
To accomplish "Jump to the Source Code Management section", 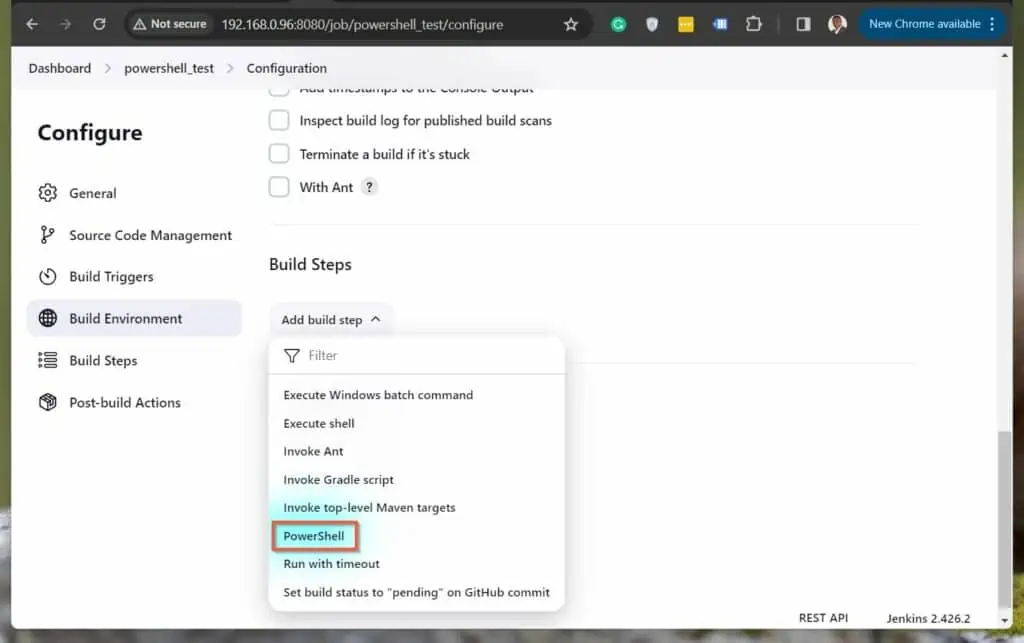I will (150, 235).
